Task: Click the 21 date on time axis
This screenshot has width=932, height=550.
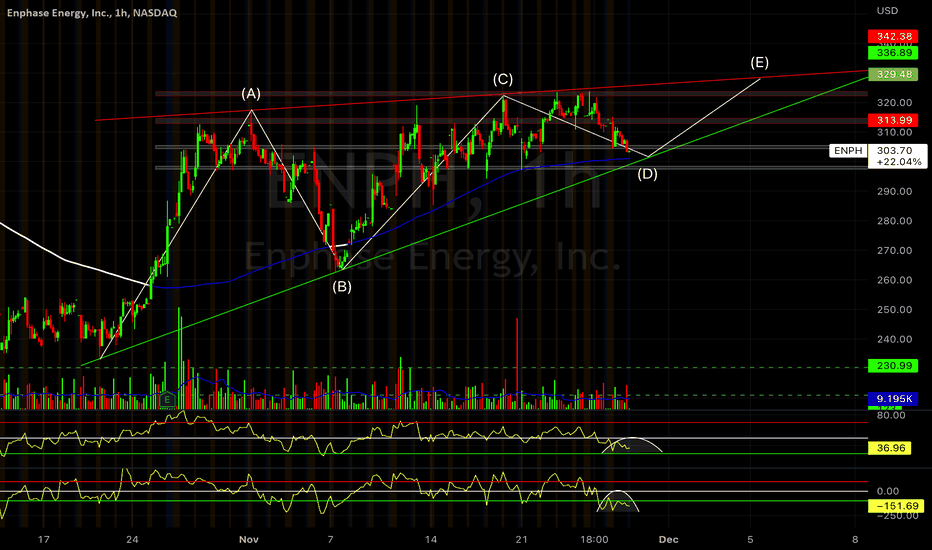Action: point(521,539)
